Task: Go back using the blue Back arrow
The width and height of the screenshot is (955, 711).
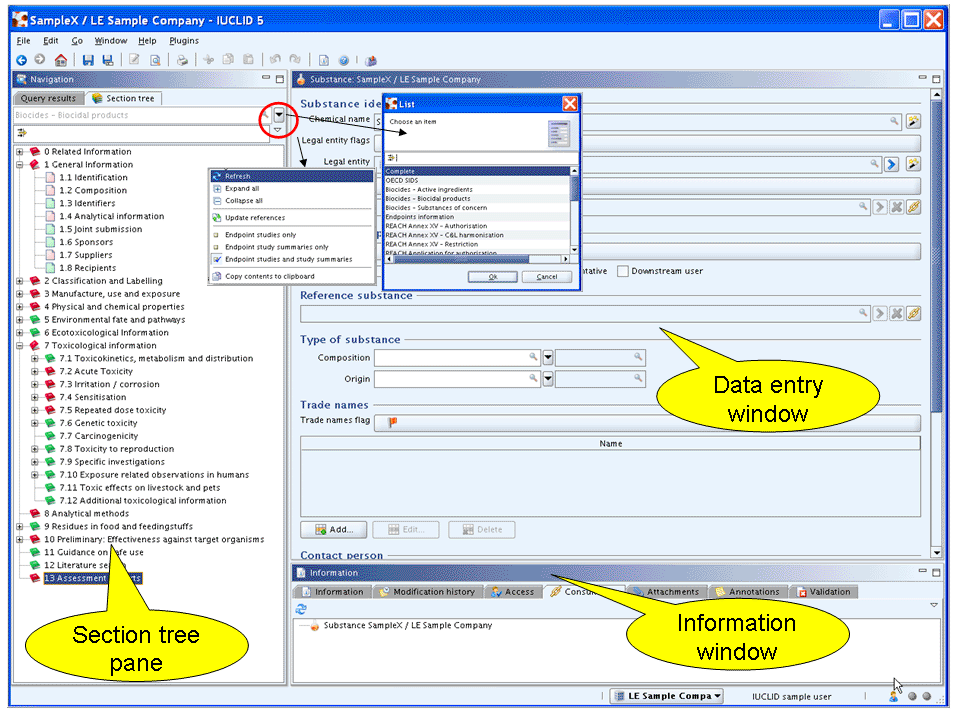Action: click(x=21, y=60)
